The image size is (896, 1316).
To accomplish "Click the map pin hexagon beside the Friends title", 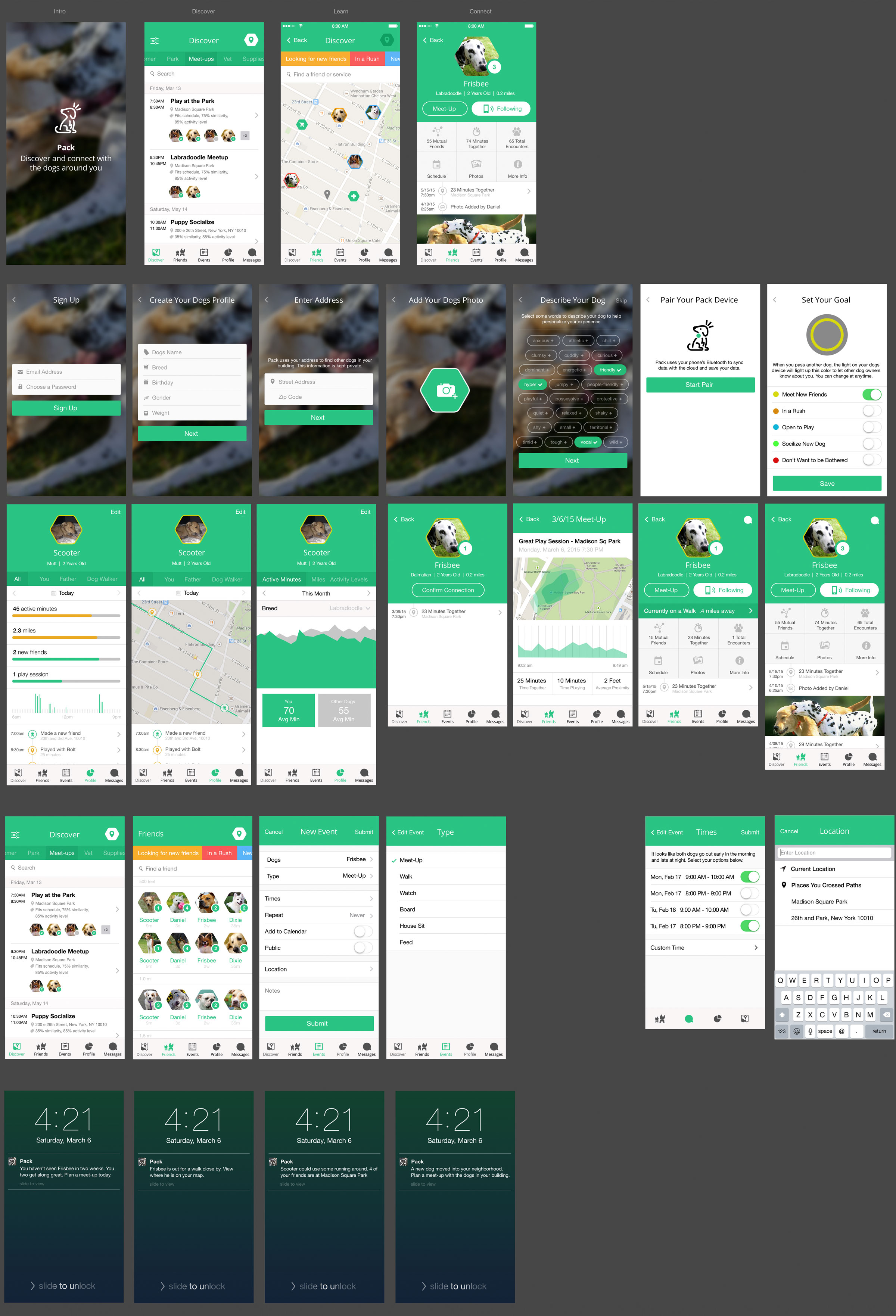I will (x=239, y=834).
